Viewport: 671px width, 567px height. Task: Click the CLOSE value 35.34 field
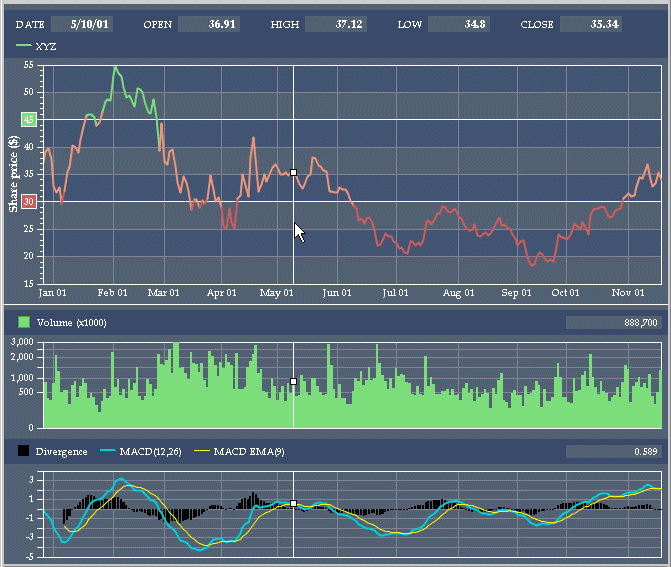click(x=591, y=23)
